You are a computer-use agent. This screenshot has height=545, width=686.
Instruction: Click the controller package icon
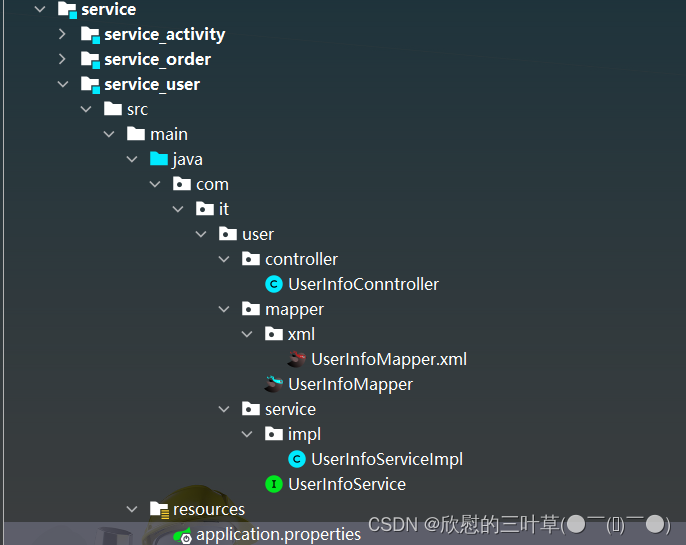251,259
